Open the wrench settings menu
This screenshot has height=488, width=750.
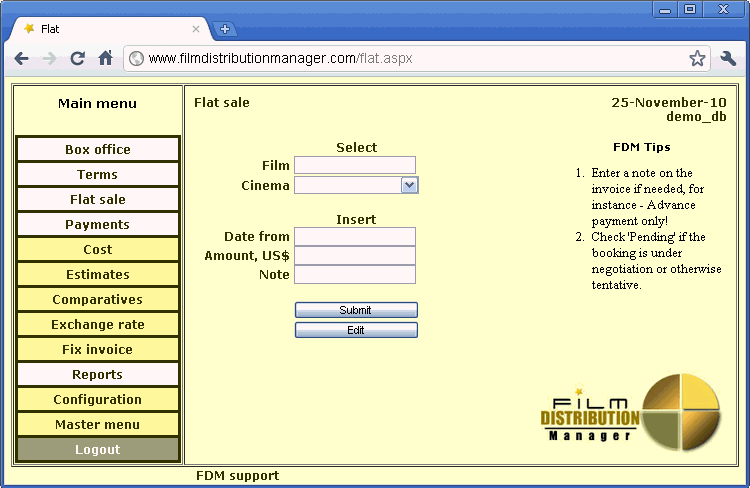click(728, 59)
